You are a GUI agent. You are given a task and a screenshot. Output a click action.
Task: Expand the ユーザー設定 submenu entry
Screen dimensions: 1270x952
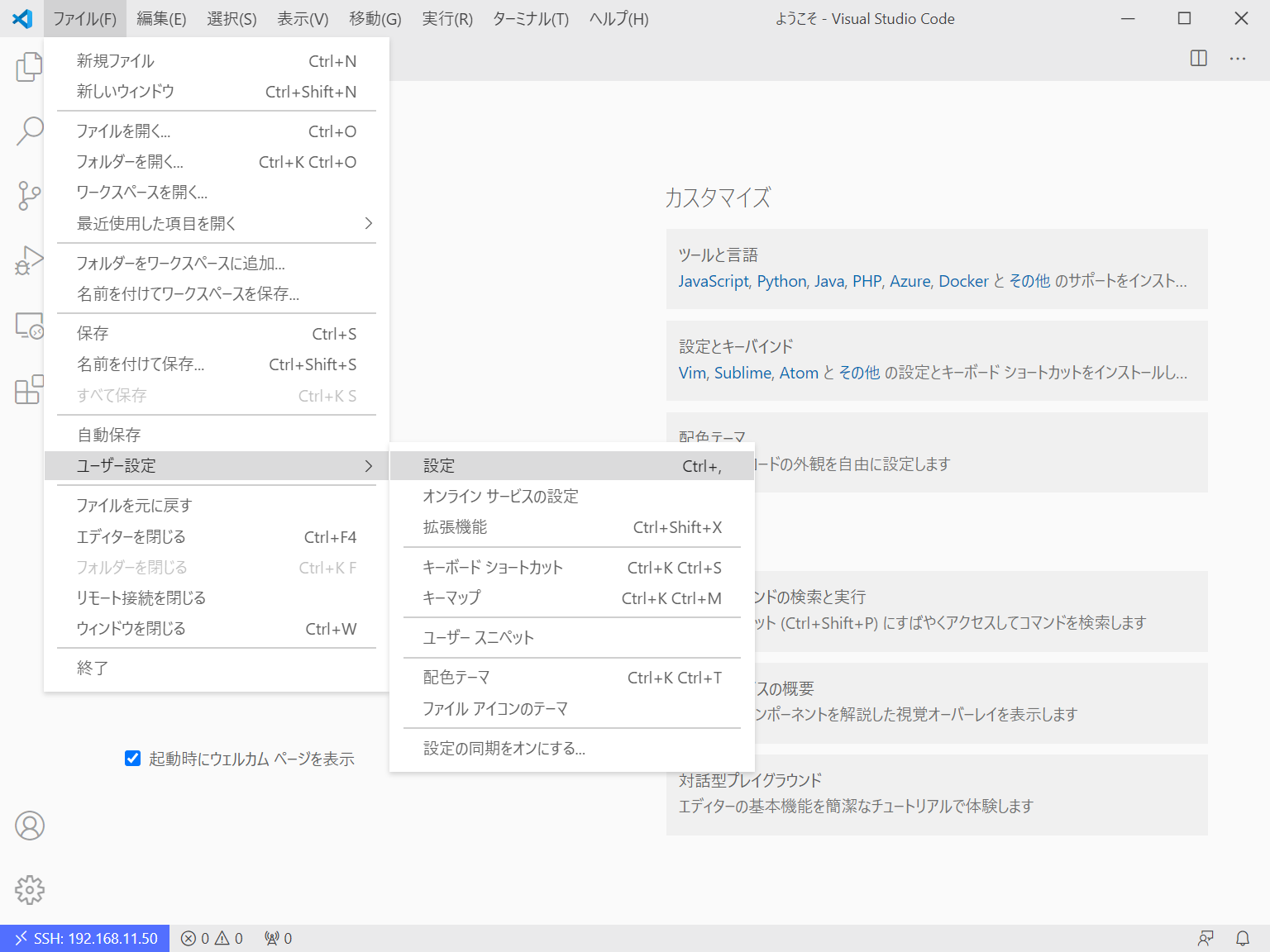[x=217, y=465]
